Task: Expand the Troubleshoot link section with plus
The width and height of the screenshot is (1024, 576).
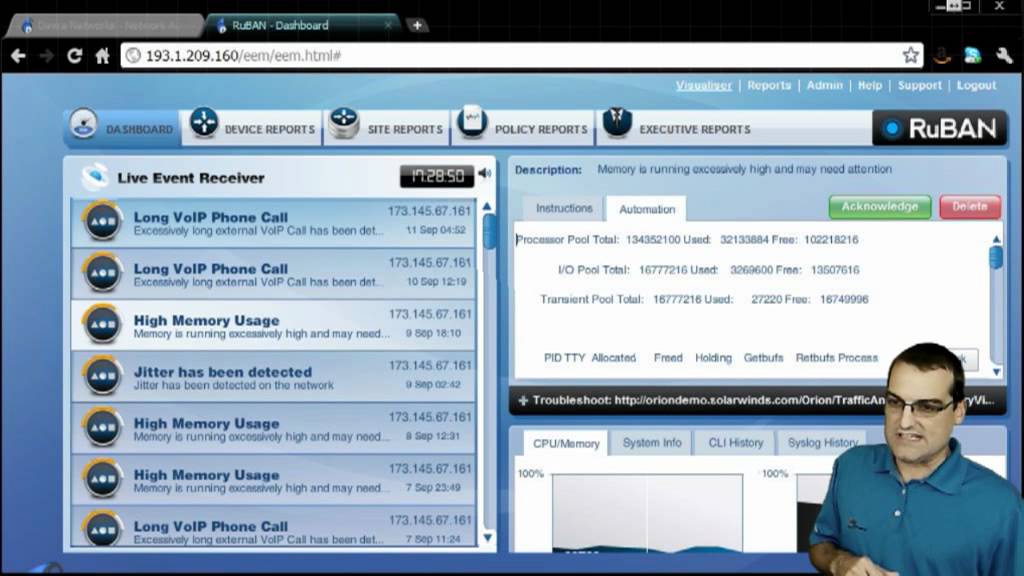Action: click(523, 400)
